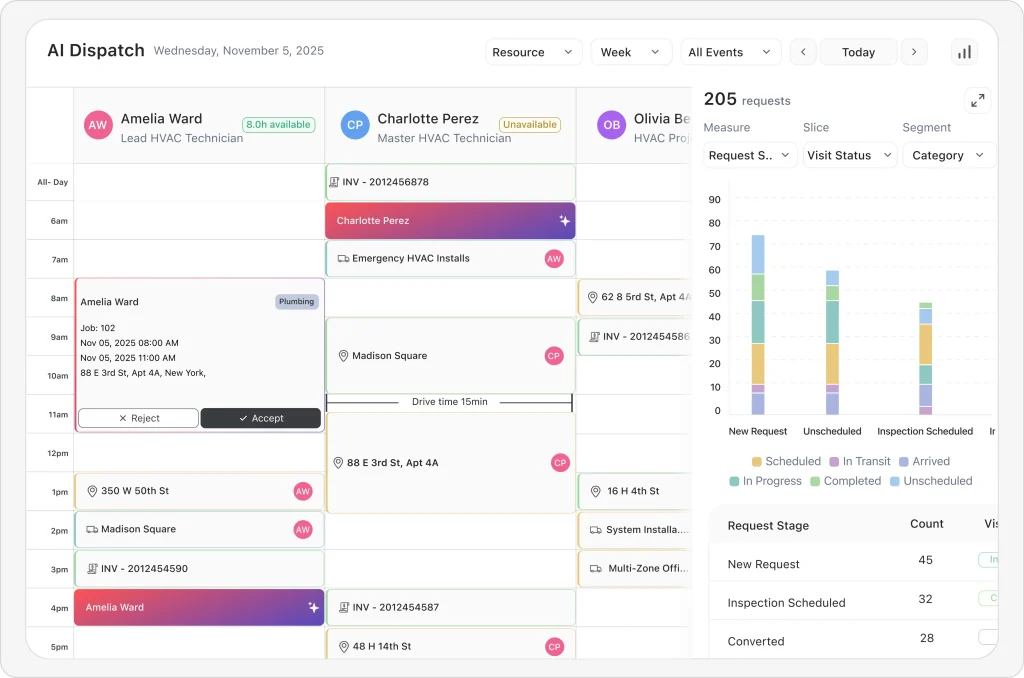The image size is (1024, 678).
Task: Reject the Amelia Ward plumbing job
Action: [x=138, y=418]
